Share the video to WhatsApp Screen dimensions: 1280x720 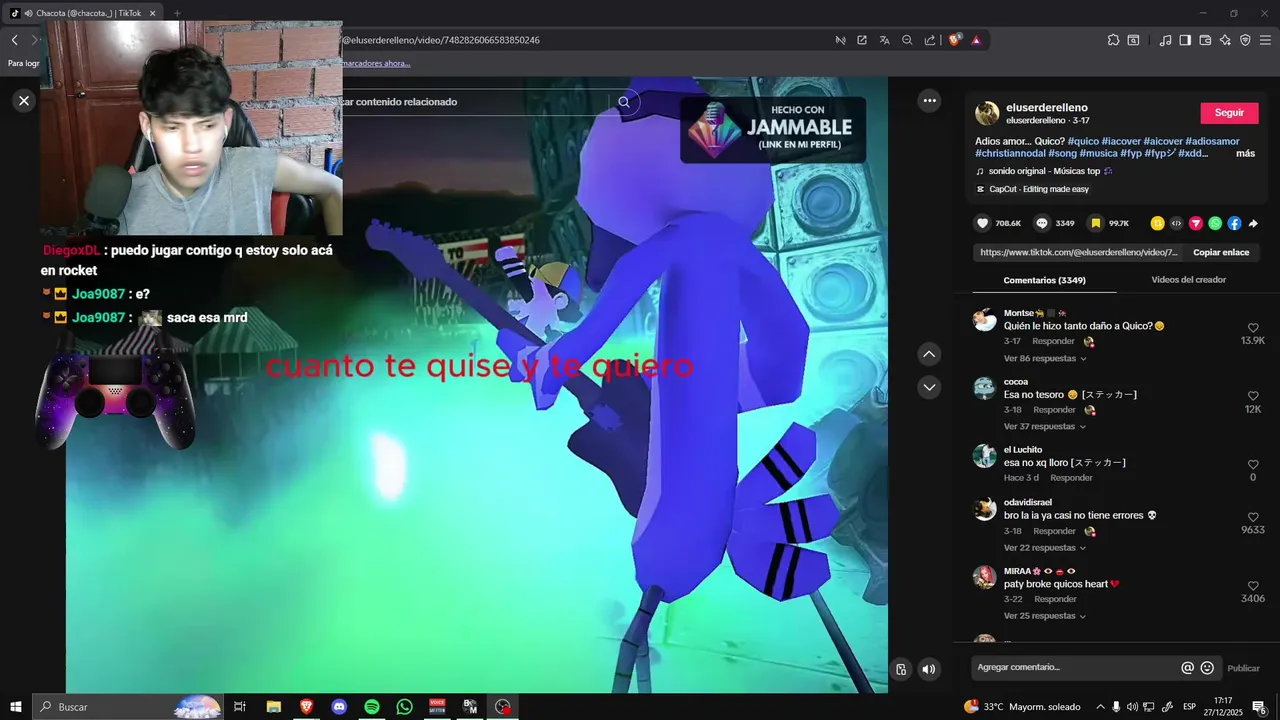click(1215, 223)
